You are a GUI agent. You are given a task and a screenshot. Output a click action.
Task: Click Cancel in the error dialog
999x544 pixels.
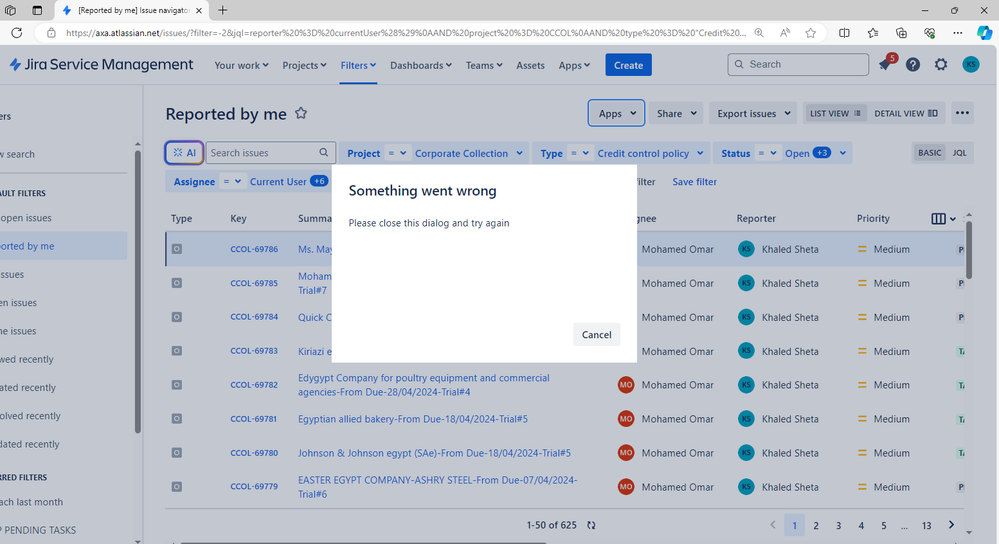point(596,334)
